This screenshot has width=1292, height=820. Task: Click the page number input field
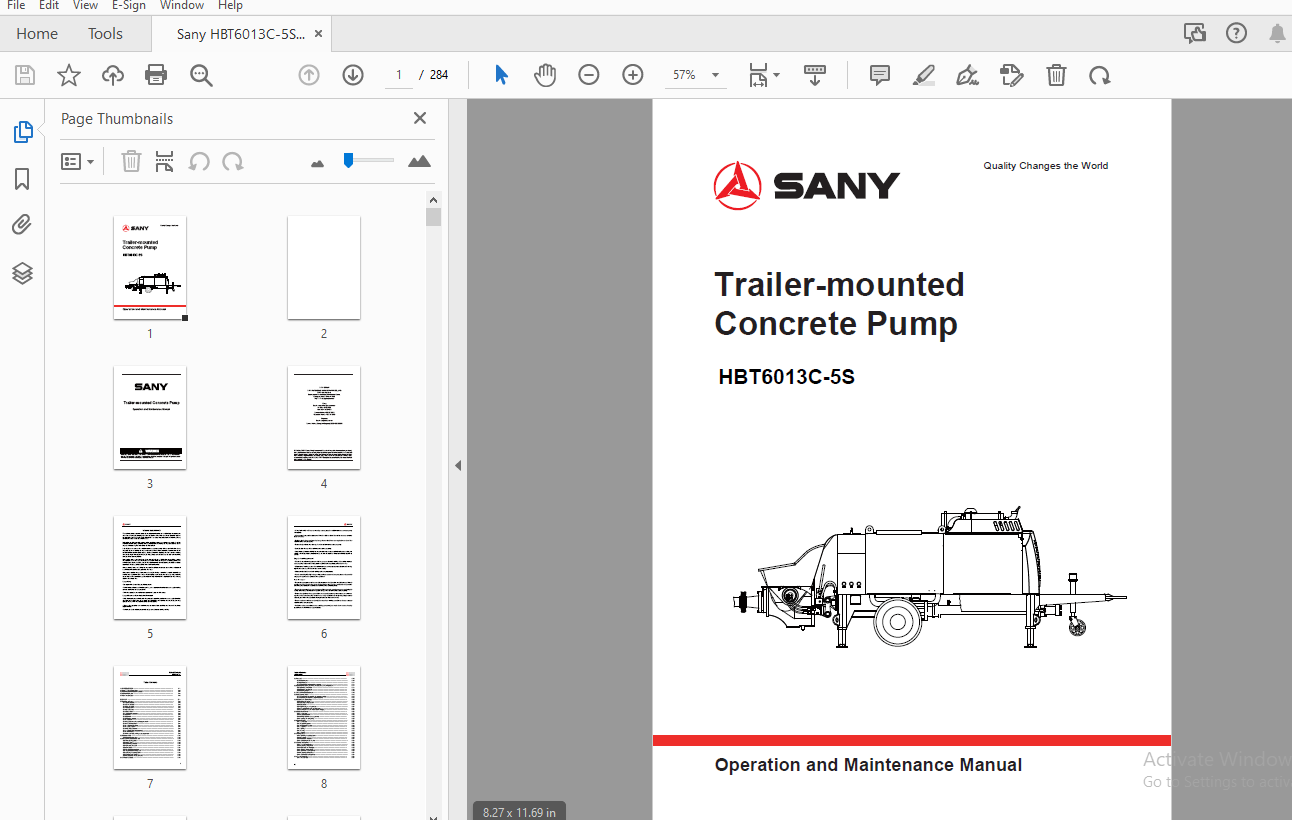pyautogui.click(x=398, y=75)
